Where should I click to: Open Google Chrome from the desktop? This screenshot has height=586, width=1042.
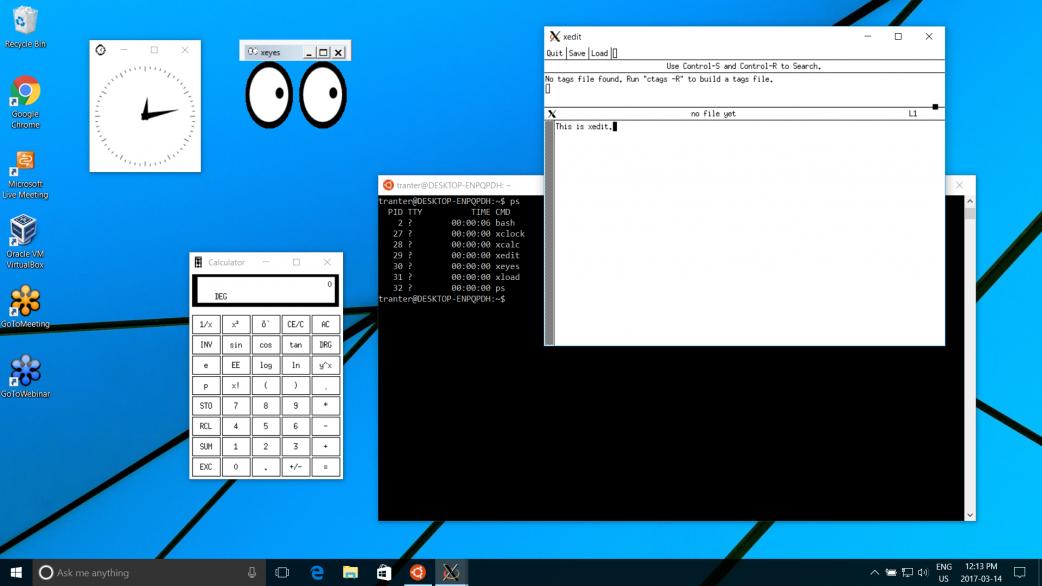click(x=25, y=93)
